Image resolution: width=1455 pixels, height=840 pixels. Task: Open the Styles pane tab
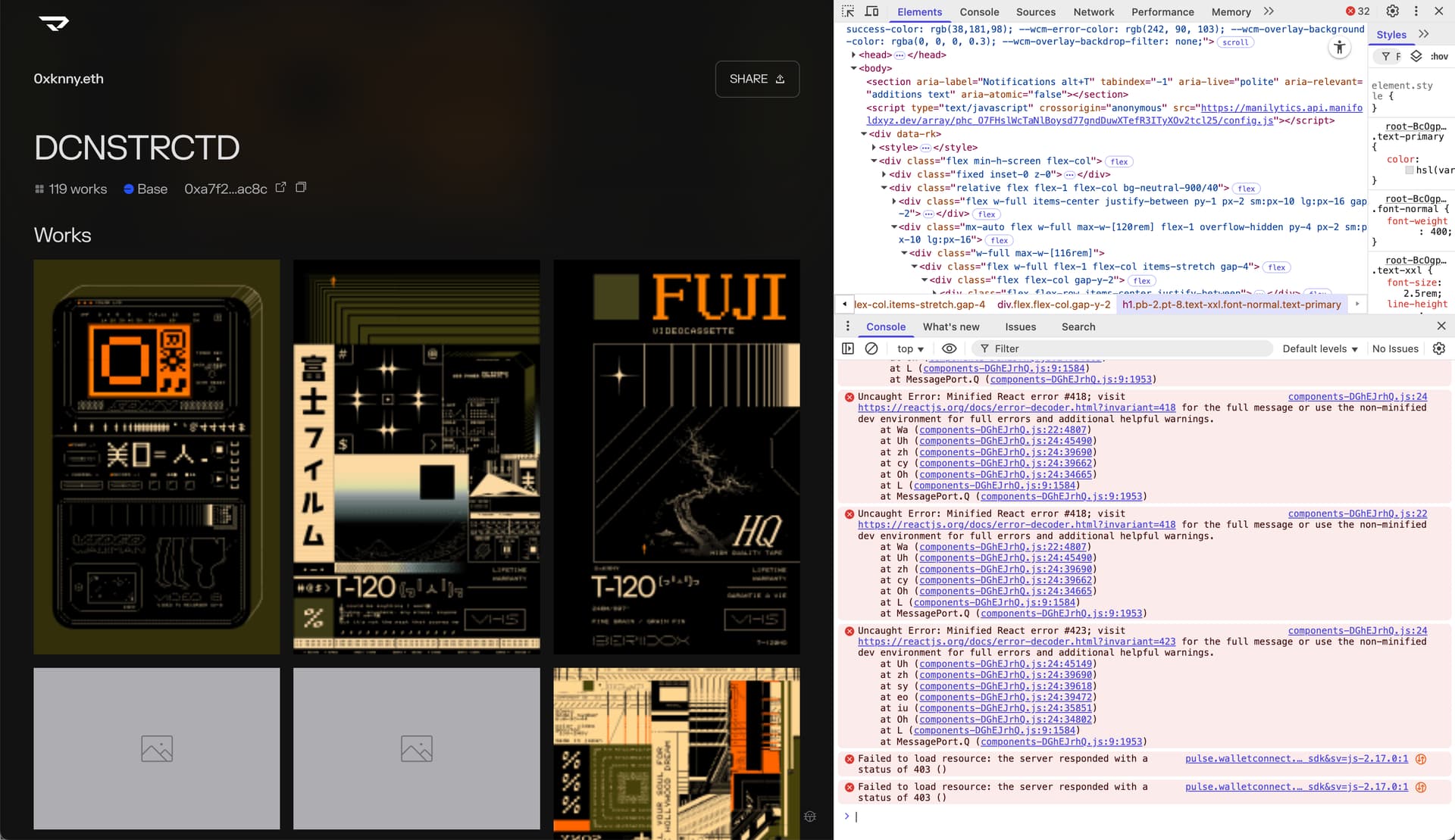point(1391,34)
